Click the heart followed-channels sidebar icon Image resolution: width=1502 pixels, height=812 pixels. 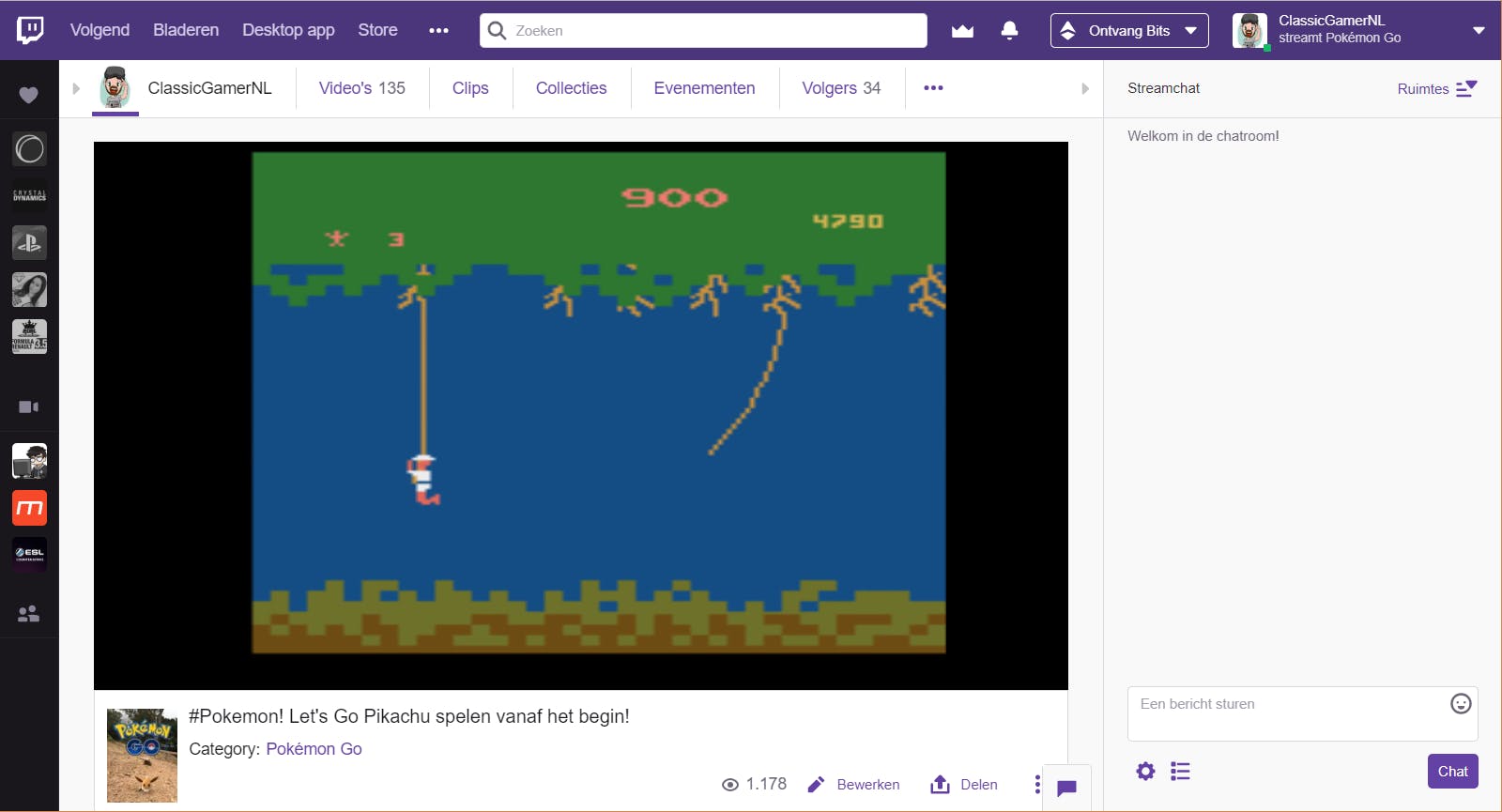click(x=29, y=95)
